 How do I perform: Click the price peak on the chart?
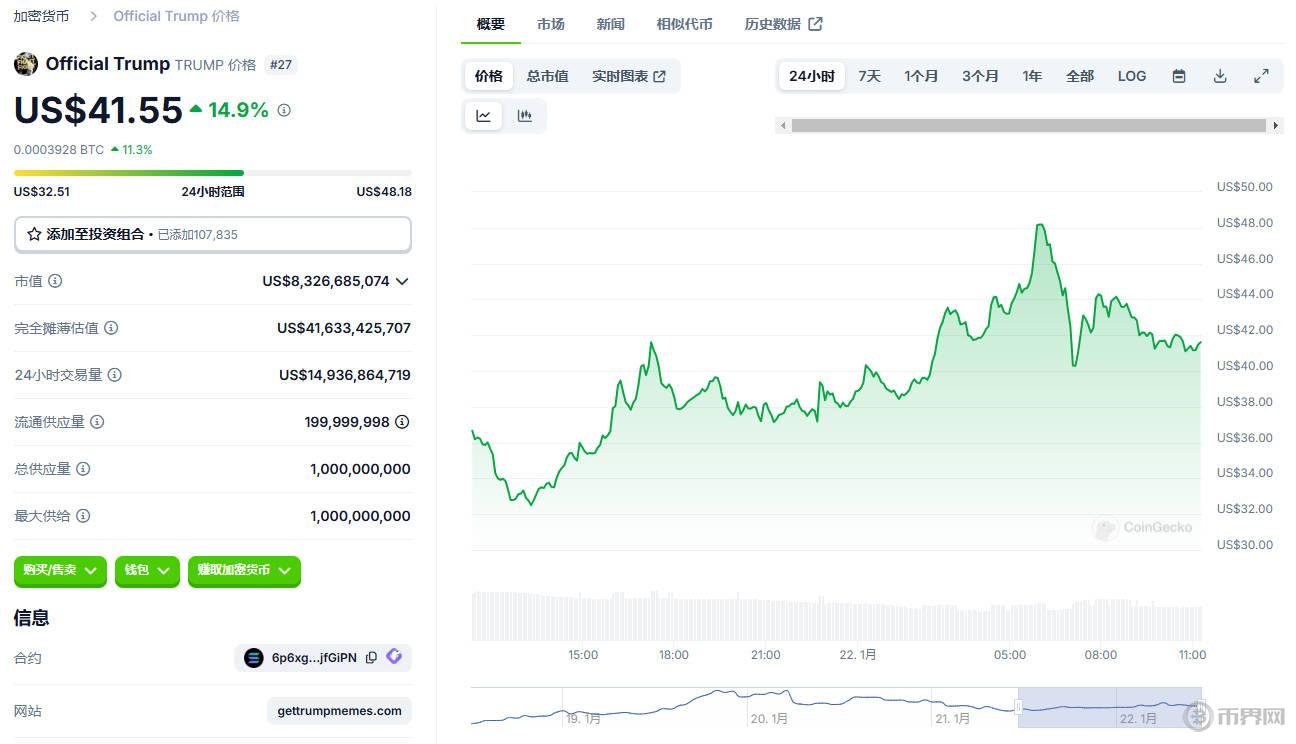pyautogui.click(x=1041, y=225)
